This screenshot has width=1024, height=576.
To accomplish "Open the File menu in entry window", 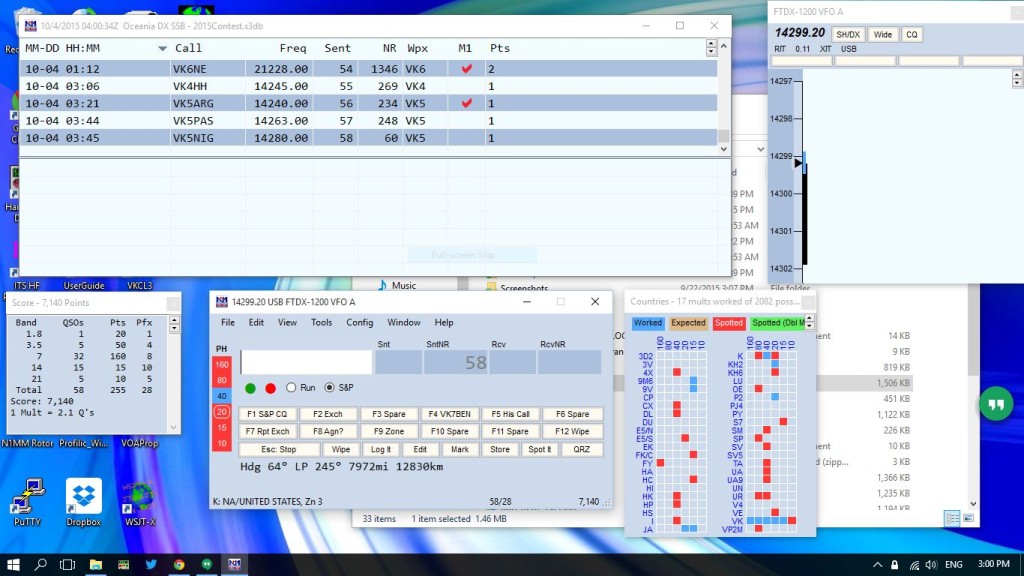I will pyautogui.click(x=228, y=323).
